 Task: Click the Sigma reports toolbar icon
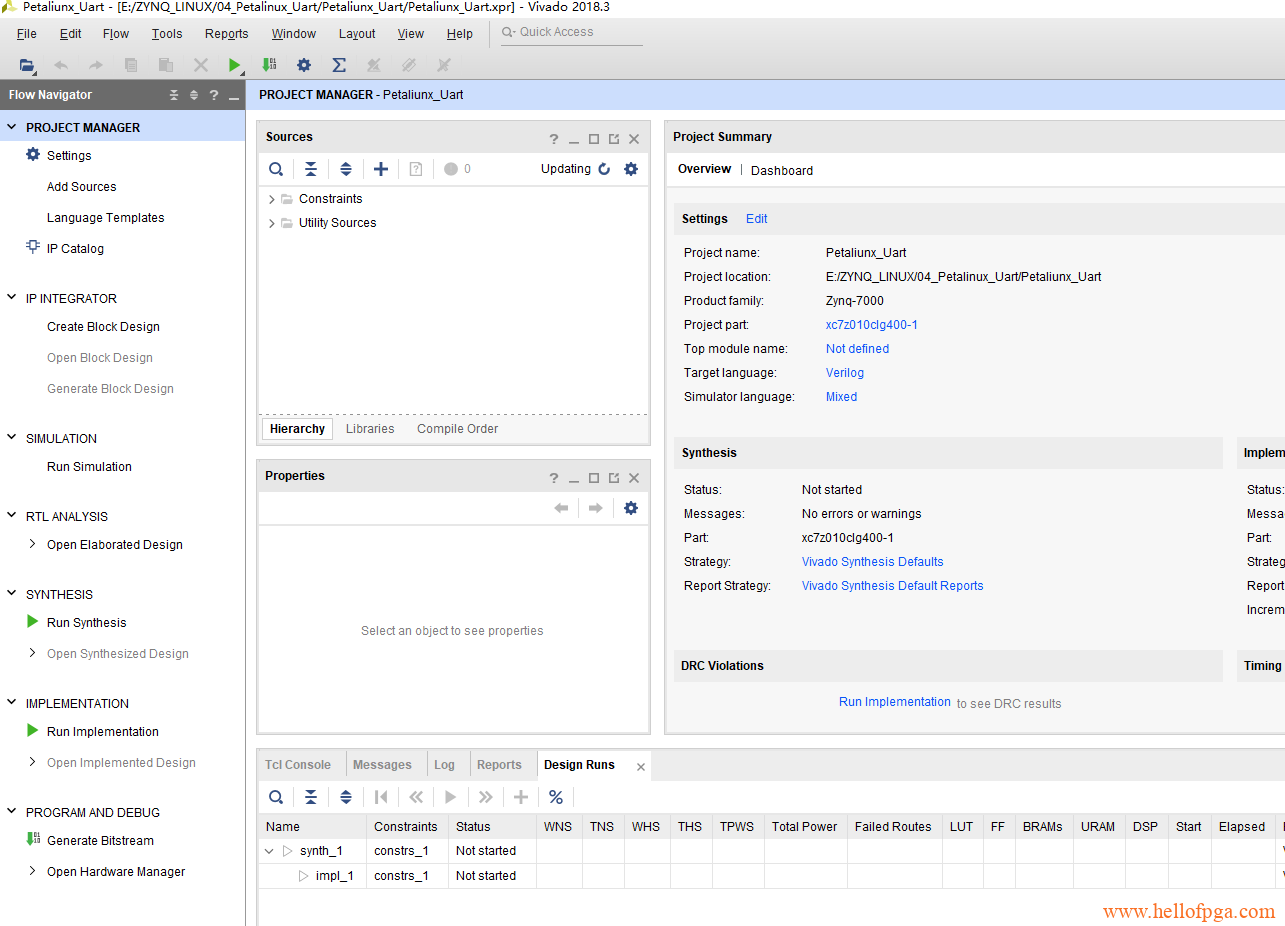click(339, 65)
